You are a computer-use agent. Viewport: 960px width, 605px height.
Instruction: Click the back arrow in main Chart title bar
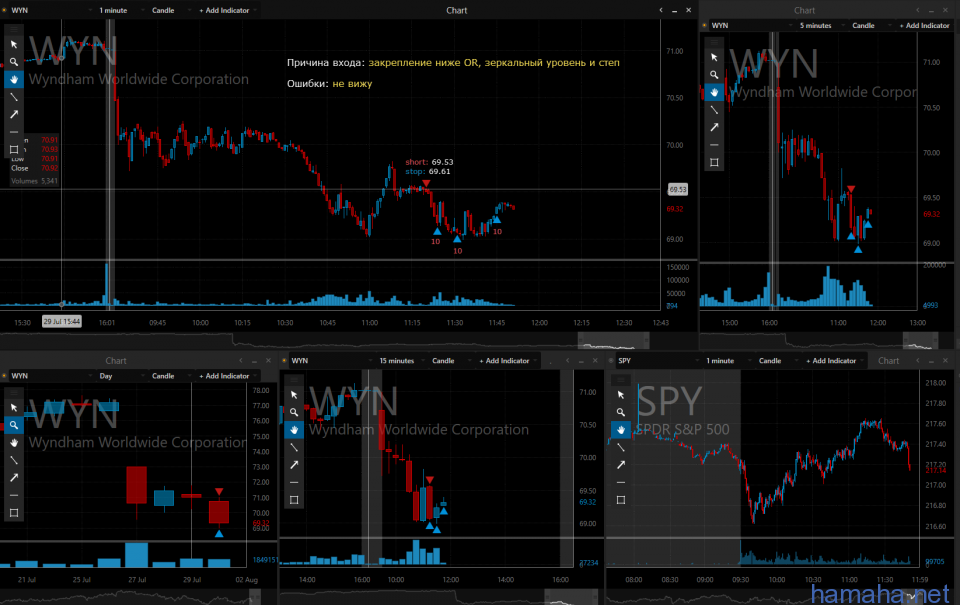point(661,10)
